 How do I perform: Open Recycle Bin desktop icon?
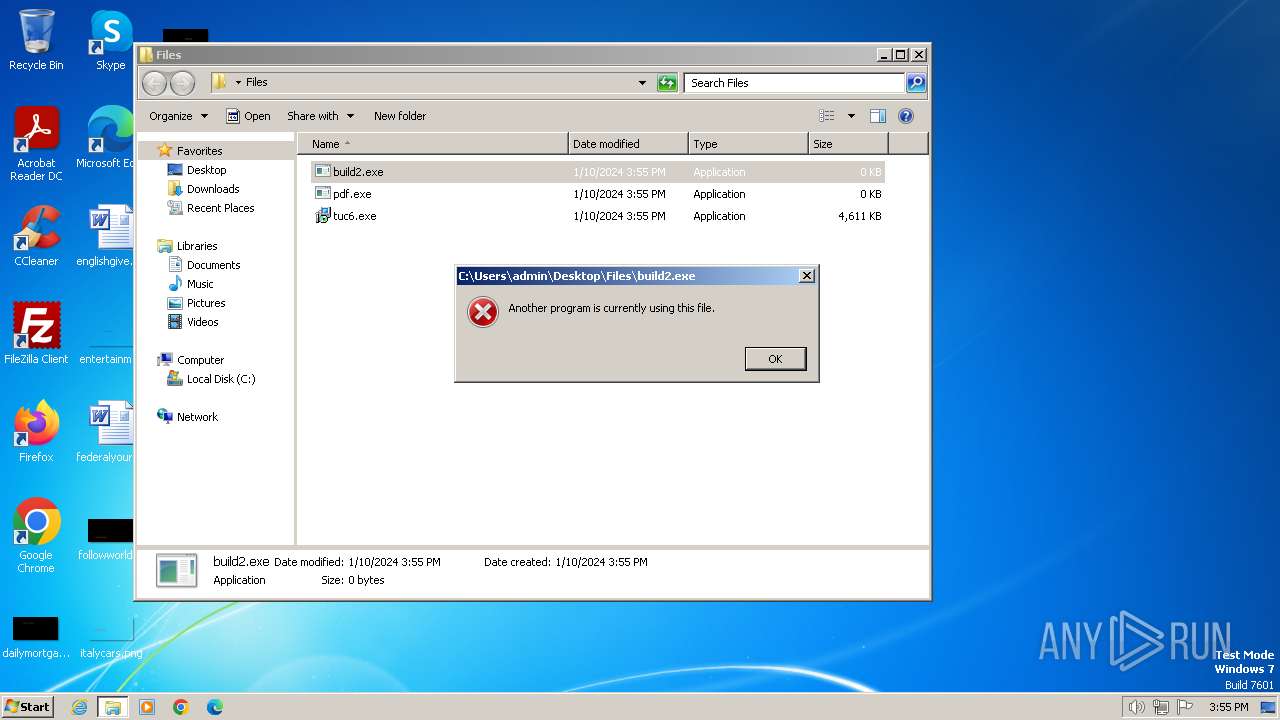pos(36,40)
